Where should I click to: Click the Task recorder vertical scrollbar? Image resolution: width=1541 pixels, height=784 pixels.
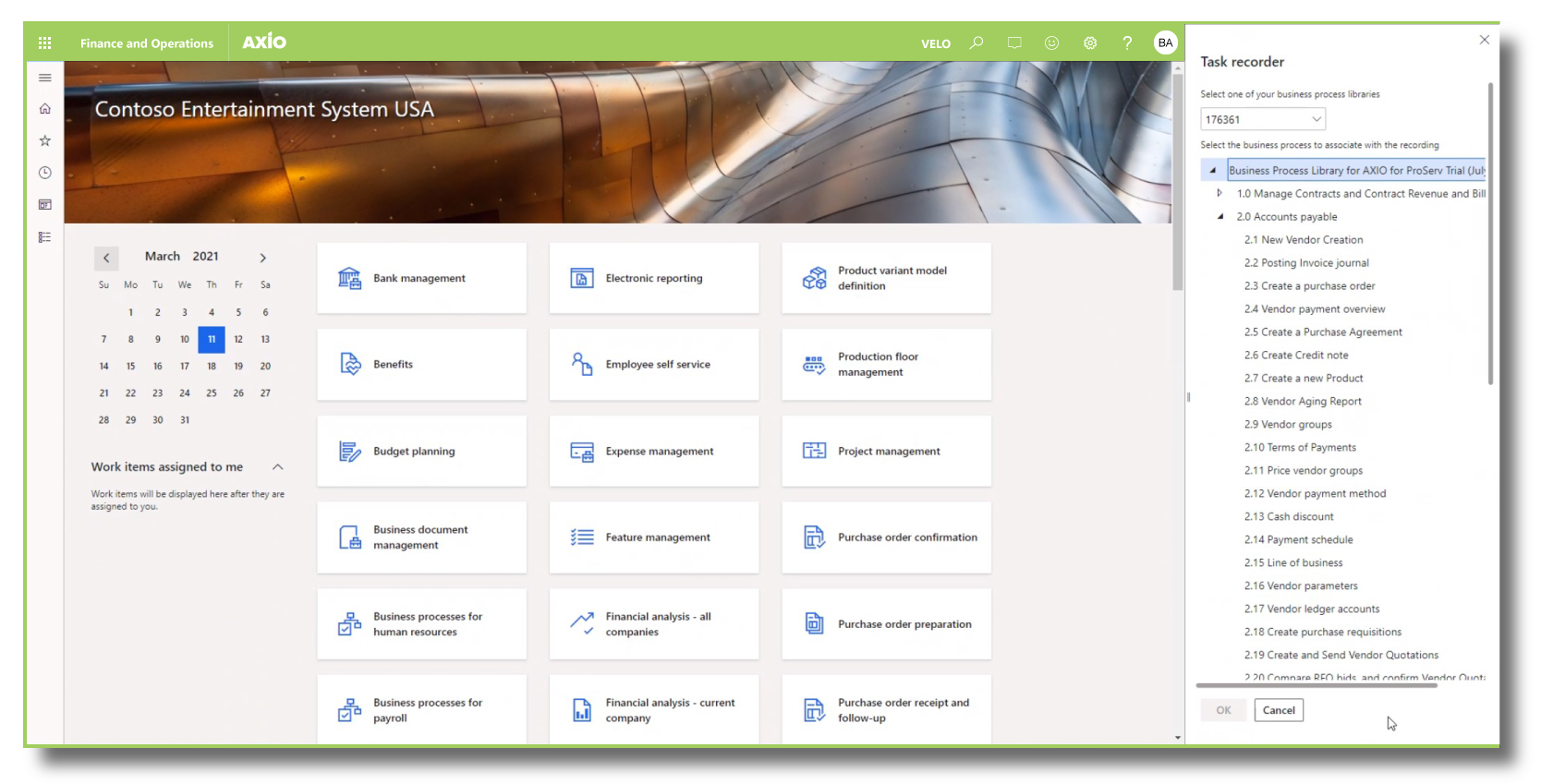1489,233
